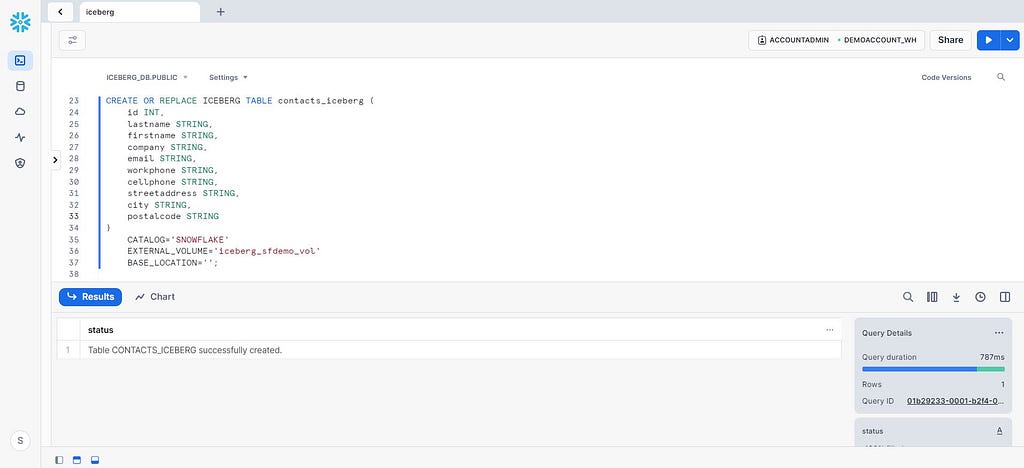Go back using the left chevron button
The height and width of the screenshot is (468, 1024).
(60, 12)
